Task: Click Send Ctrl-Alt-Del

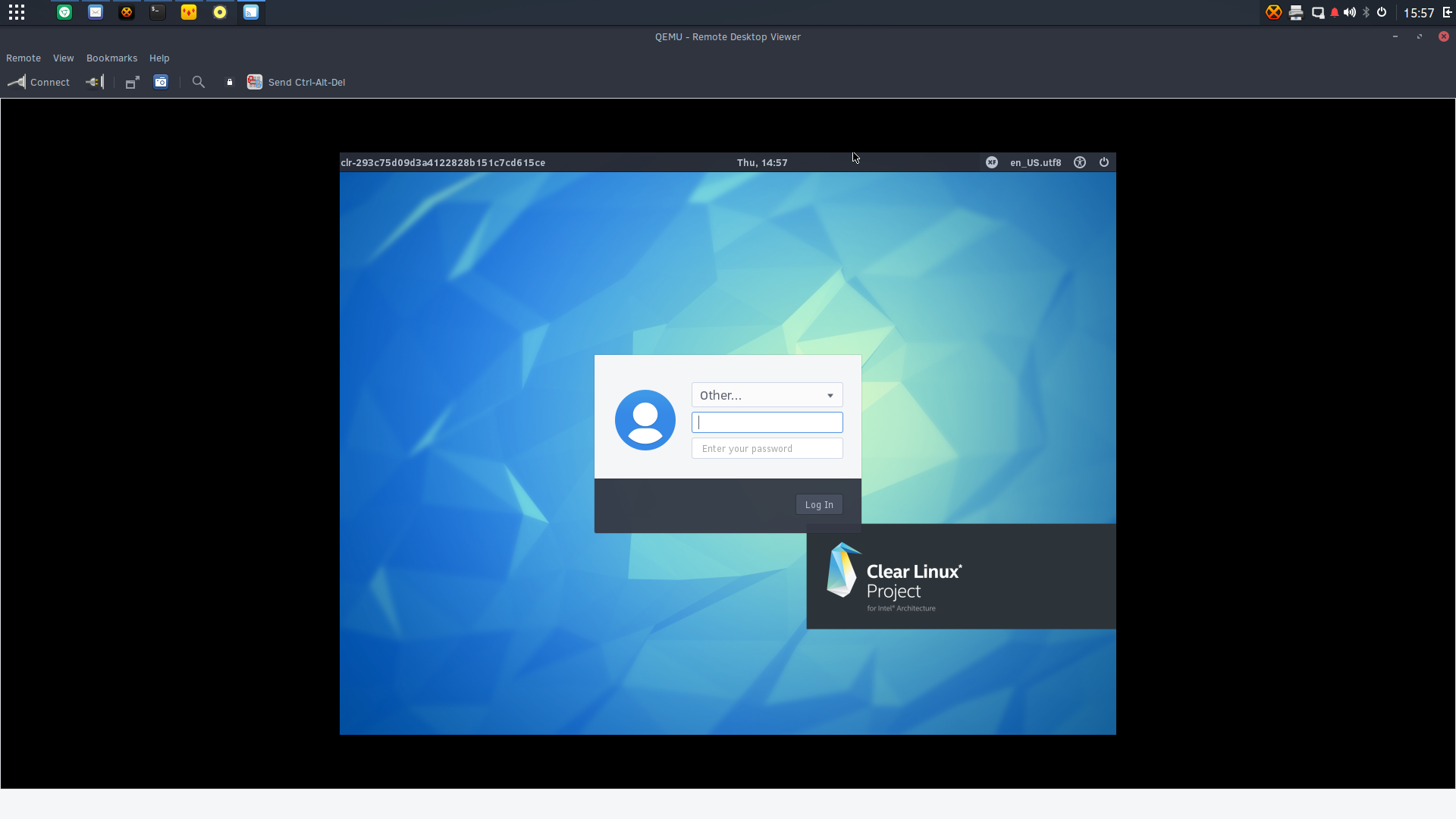Action: coord(296,82)
